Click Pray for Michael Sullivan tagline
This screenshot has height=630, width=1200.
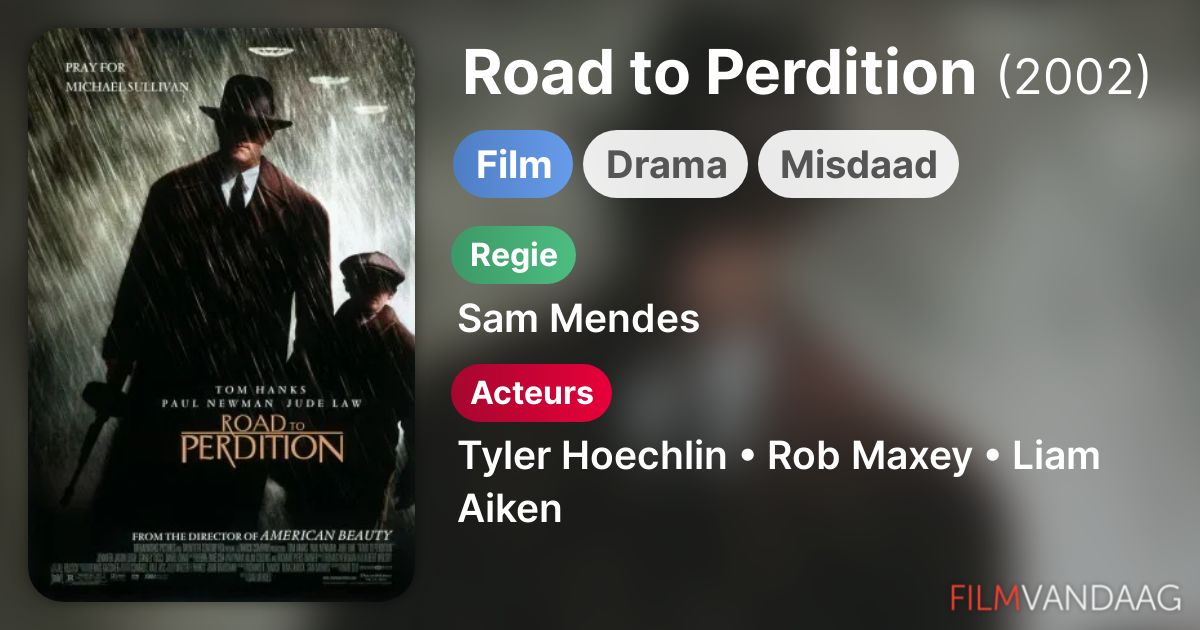(126, 77)
